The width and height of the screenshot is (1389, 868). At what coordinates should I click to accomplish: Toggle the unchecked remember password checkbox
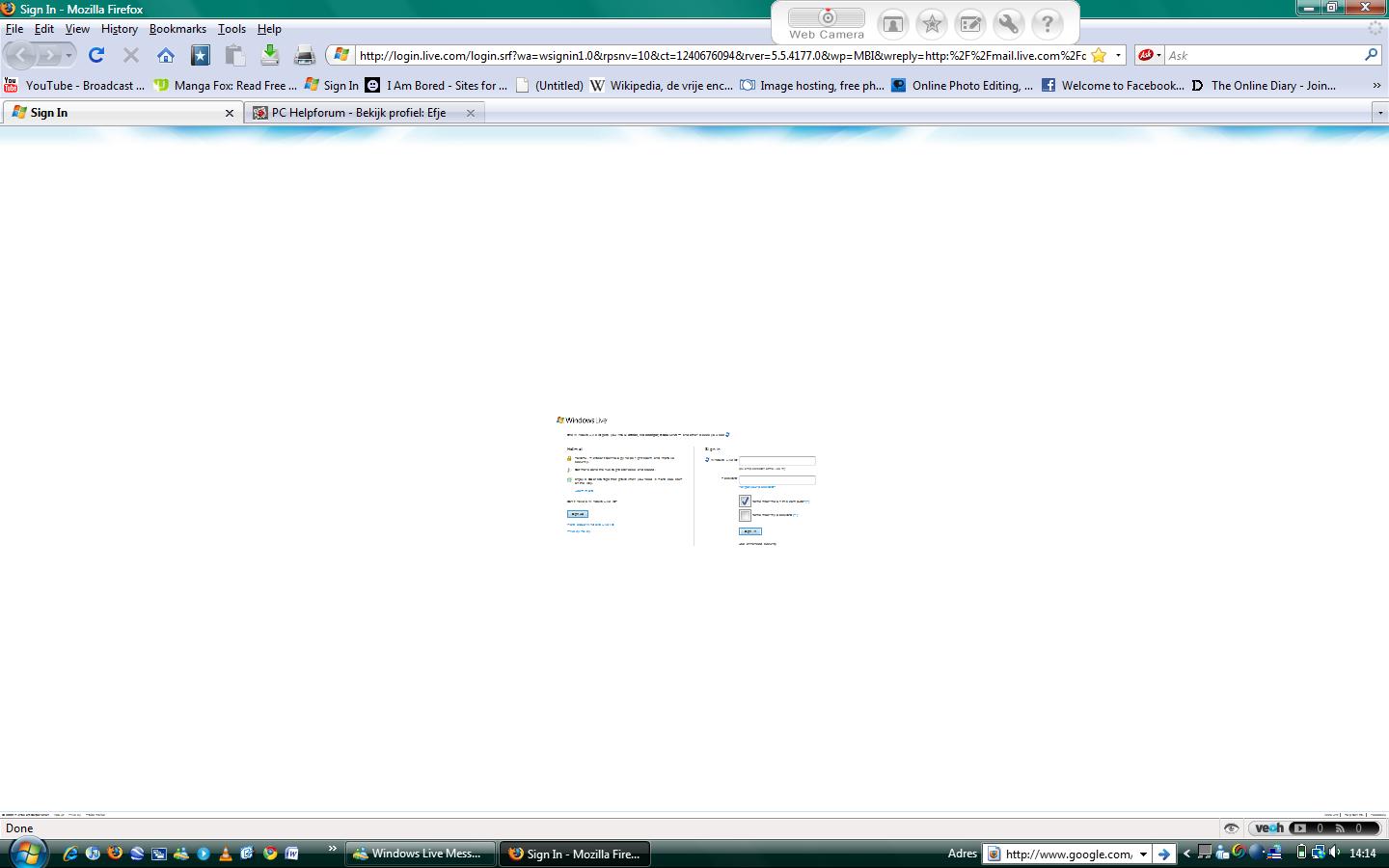coord(745,516)
